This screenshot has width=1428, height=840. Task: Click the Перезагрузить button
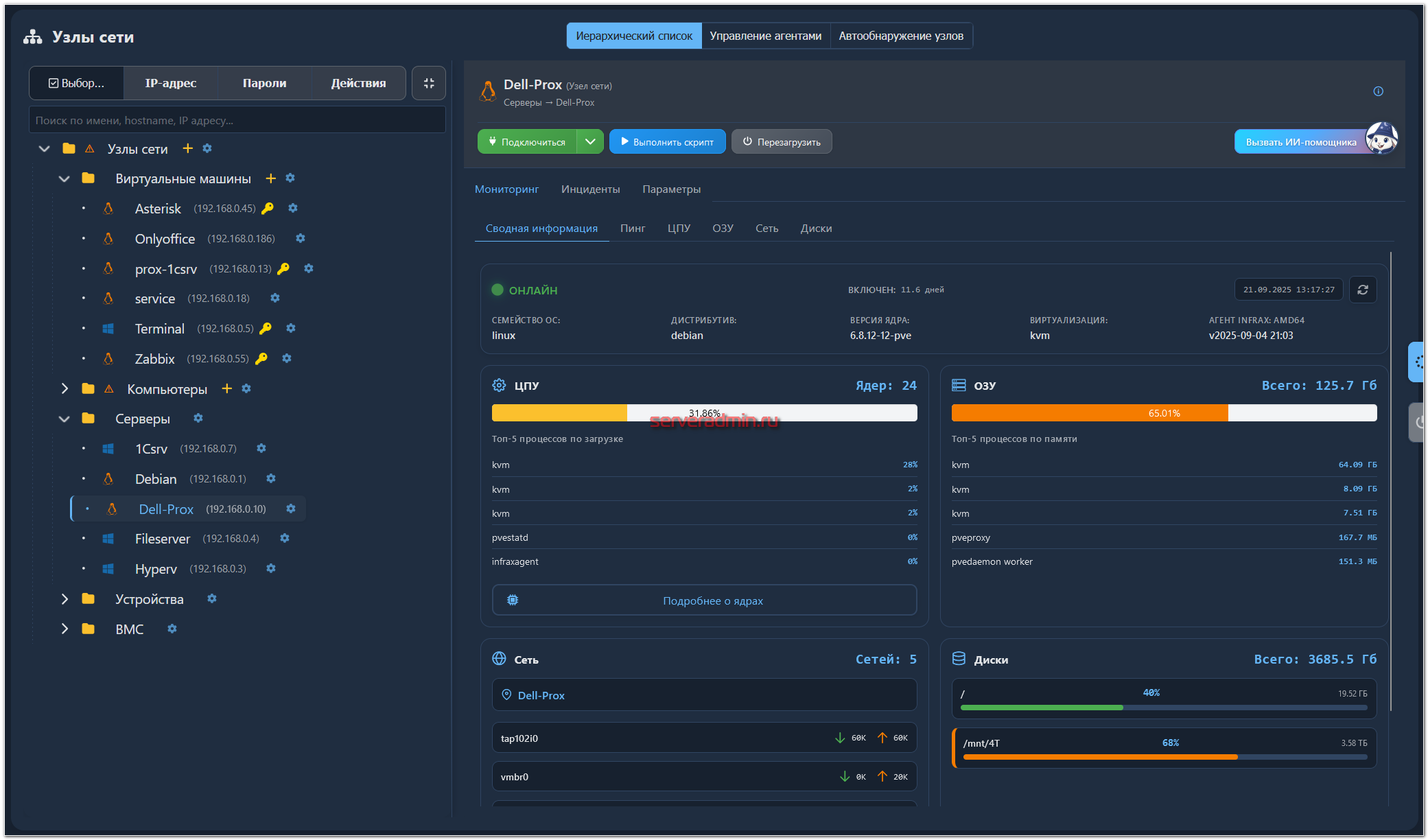(x=782, y=141)
